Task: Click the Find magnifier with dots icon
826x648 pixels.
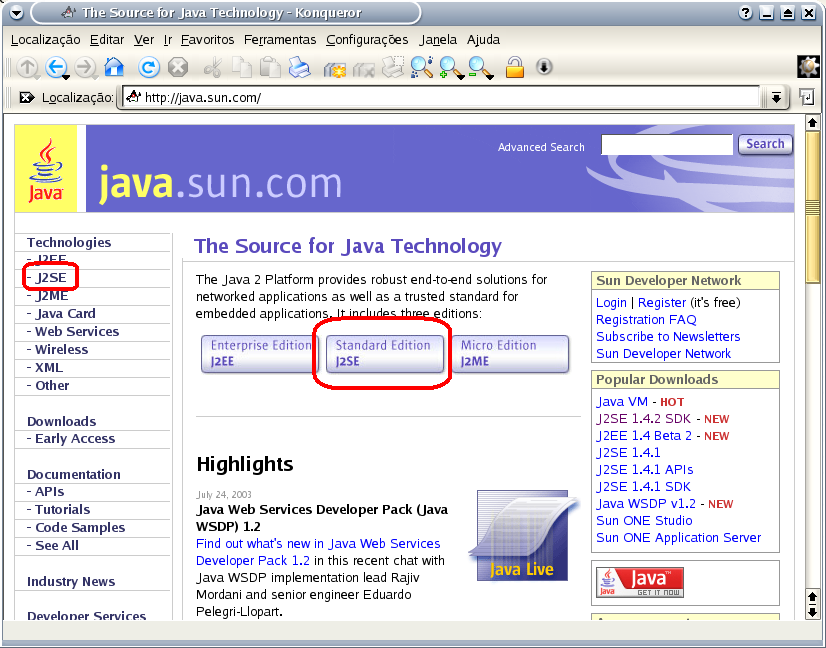Action: 422,67
